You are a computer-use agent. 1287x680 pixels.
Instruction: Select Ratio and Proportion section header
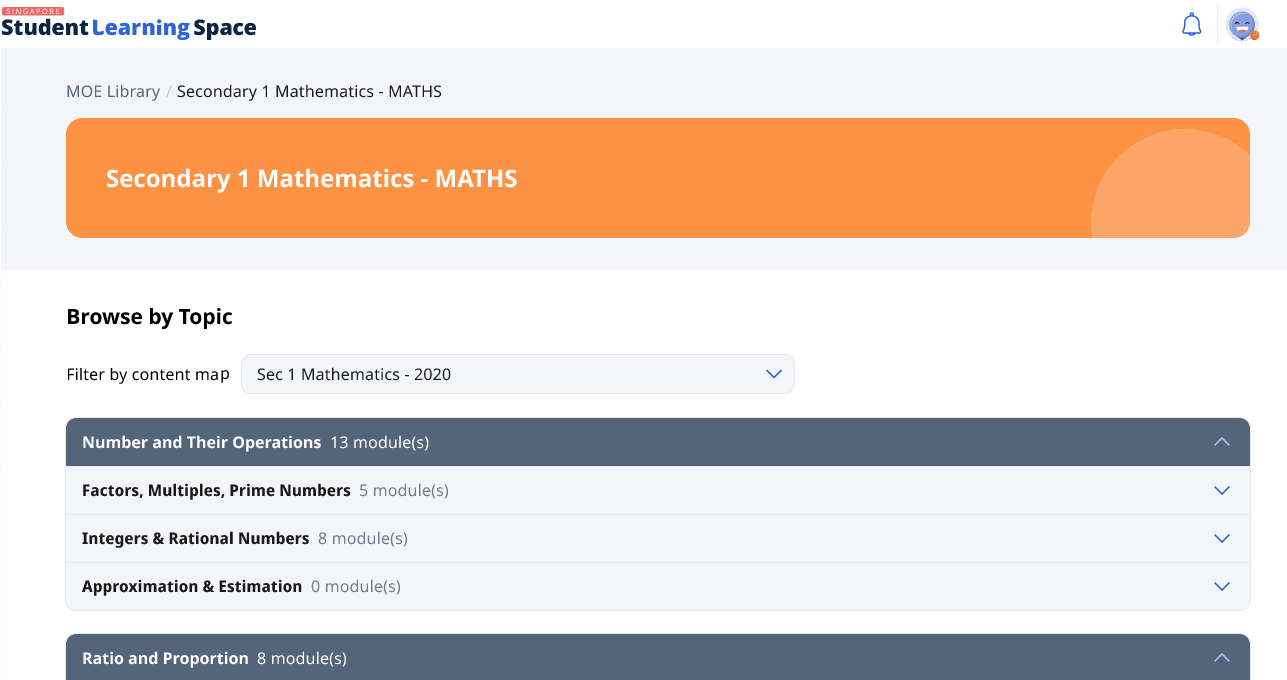coord(165,658)
